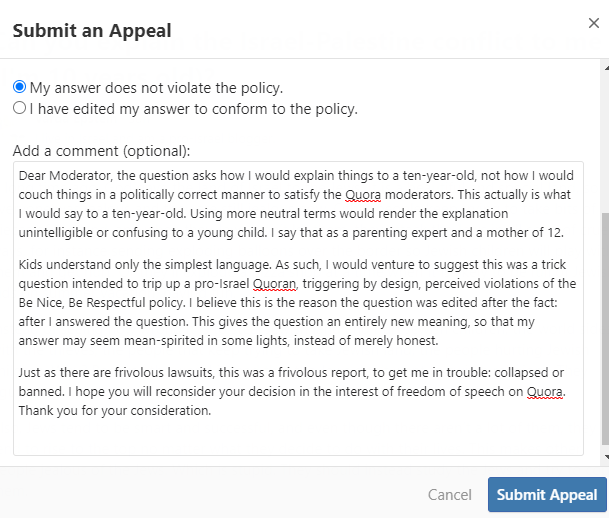Cancel the appeal submission

tap(449, 494)
